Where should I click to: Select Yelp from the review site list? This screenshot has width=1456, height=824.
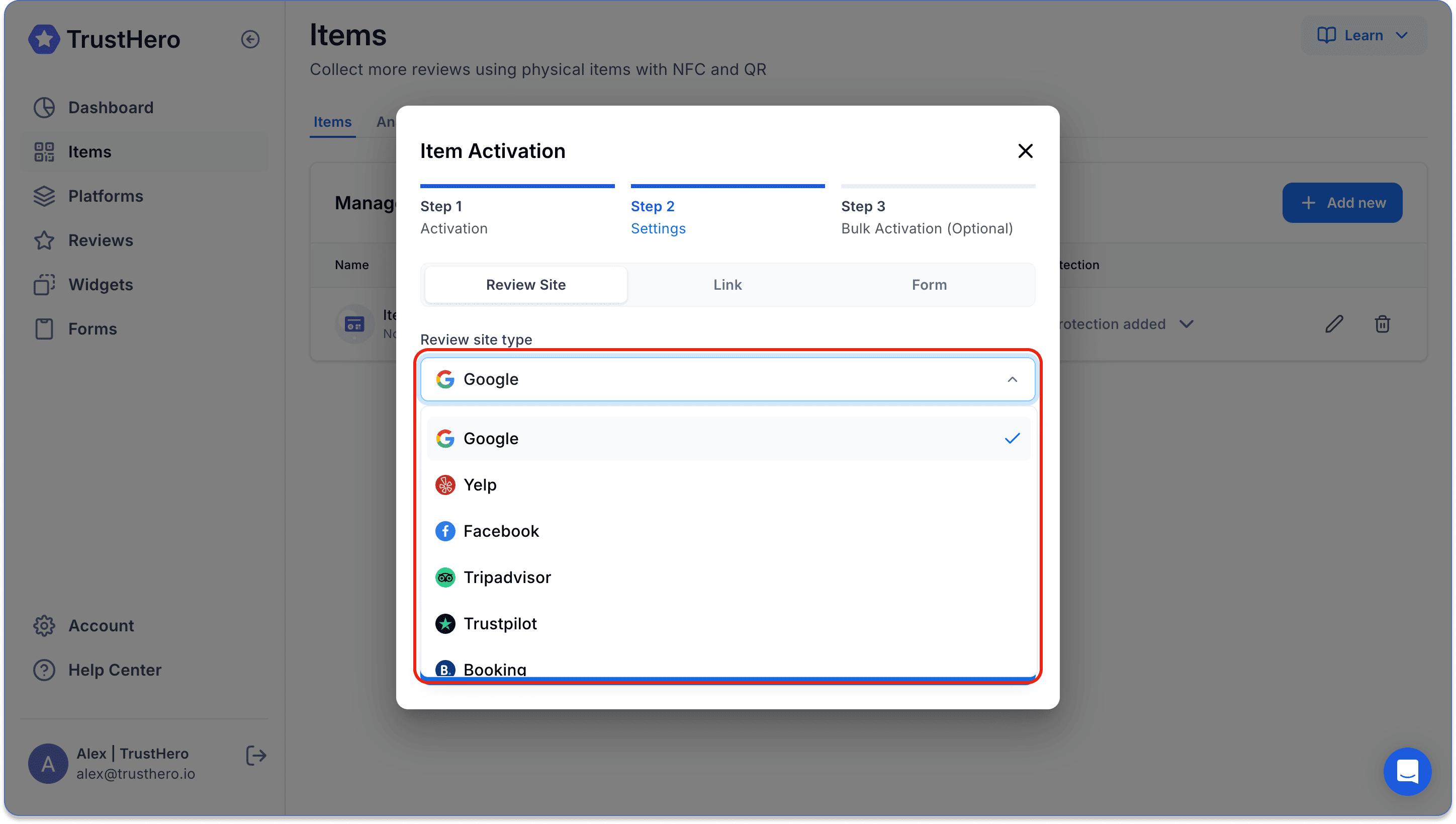coord(480,485)
